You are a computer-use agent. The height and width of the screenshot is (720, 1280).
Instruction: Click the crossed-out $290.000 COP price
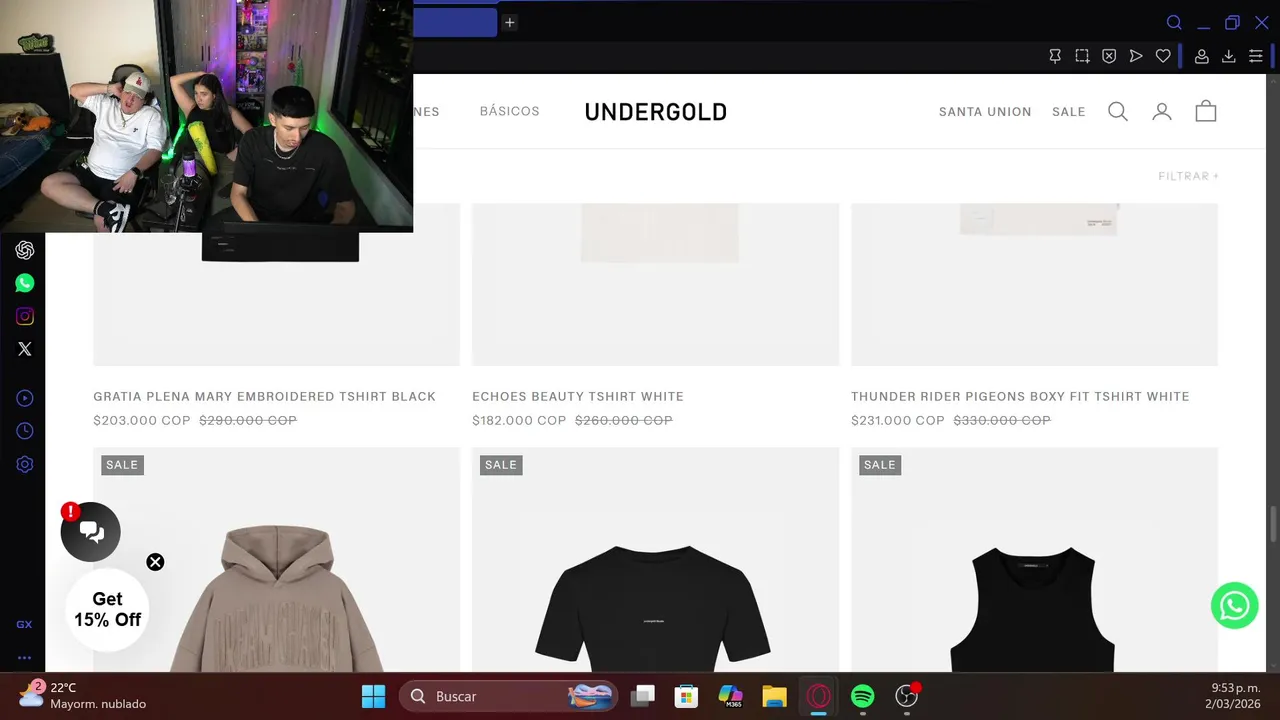[x=248, y=420]
